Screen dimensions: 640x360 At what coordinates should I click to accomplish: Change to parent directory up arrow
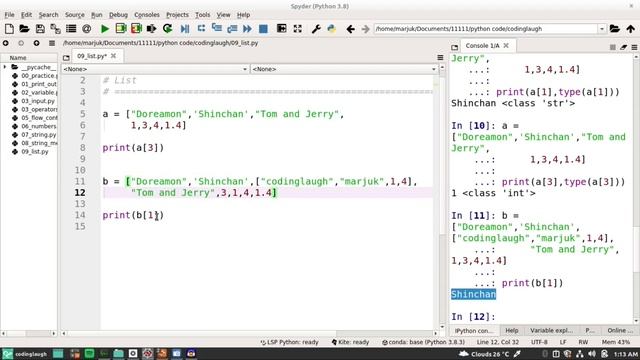coord(631,29)
